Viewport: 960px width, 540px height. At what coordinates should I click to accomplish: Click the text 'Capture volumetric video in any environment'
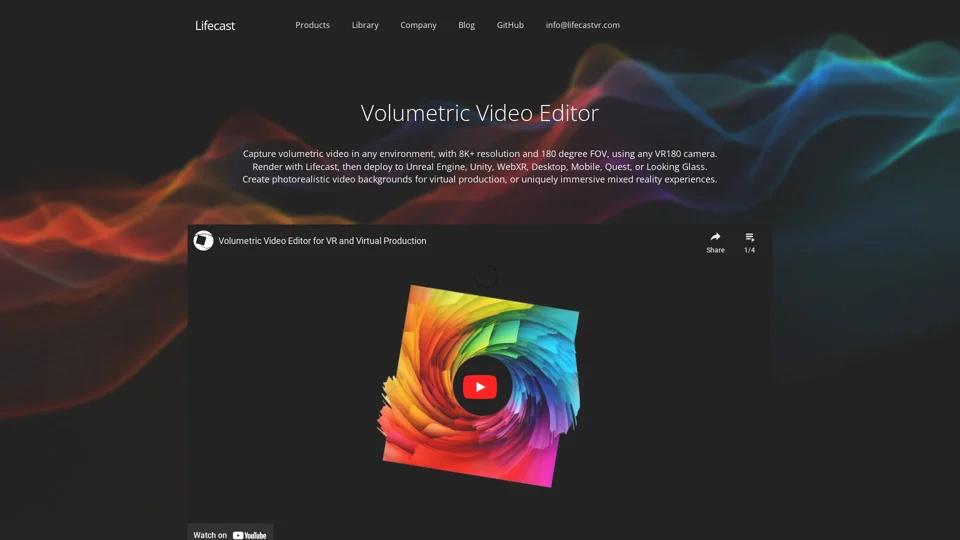339,154
